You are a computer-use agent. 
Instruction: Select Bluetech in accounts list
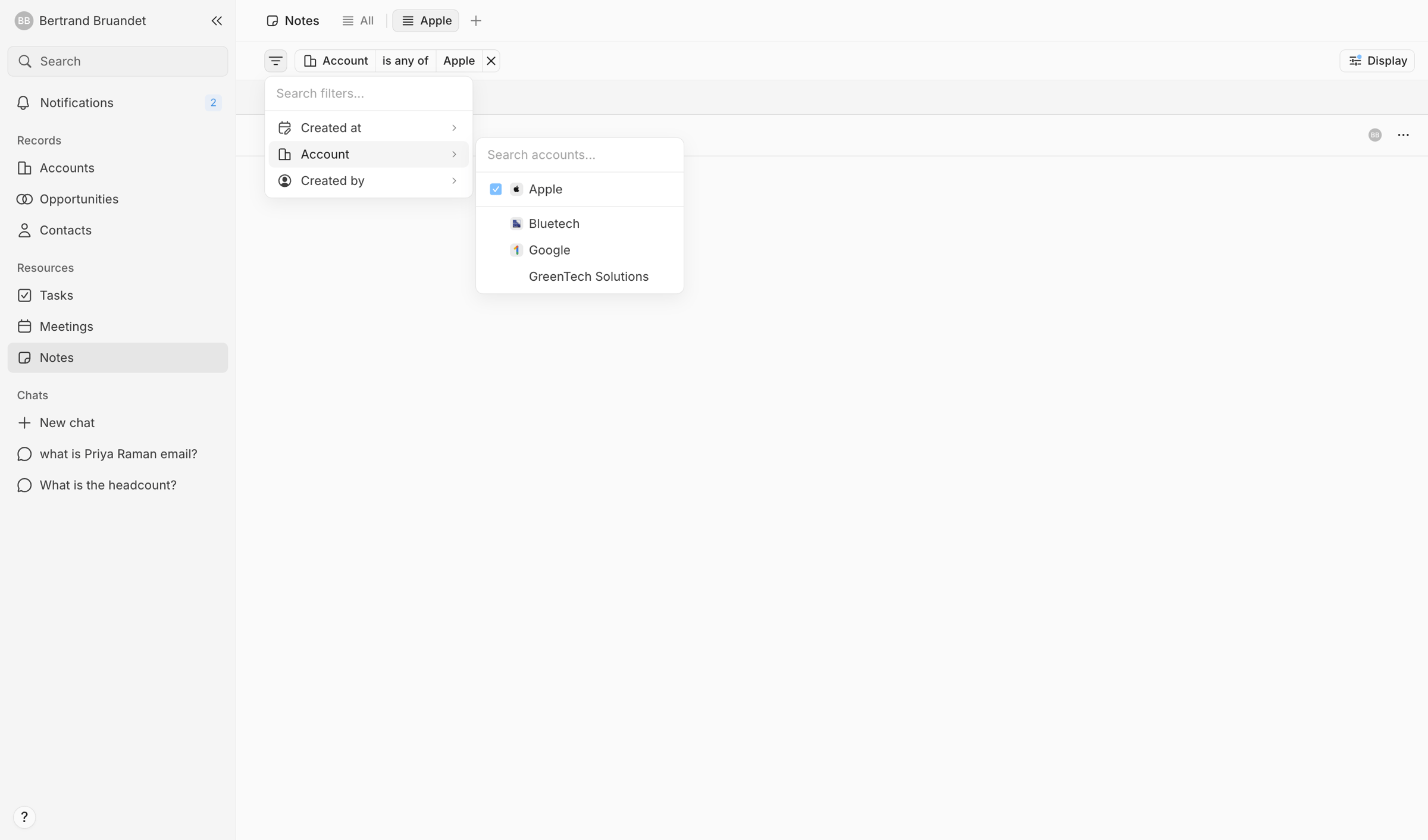(x=580, y=224)
